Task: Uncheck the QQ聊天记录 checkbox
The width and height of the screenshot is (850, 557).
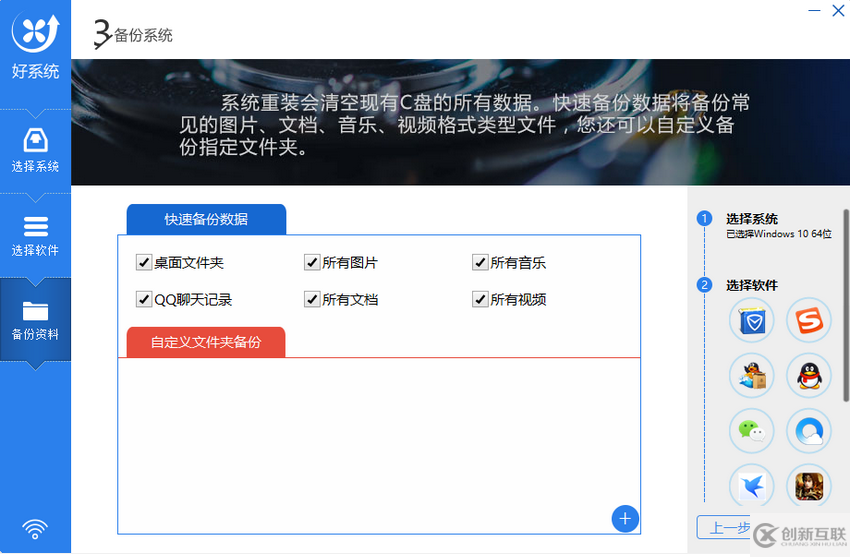Action: coord(144,299)
